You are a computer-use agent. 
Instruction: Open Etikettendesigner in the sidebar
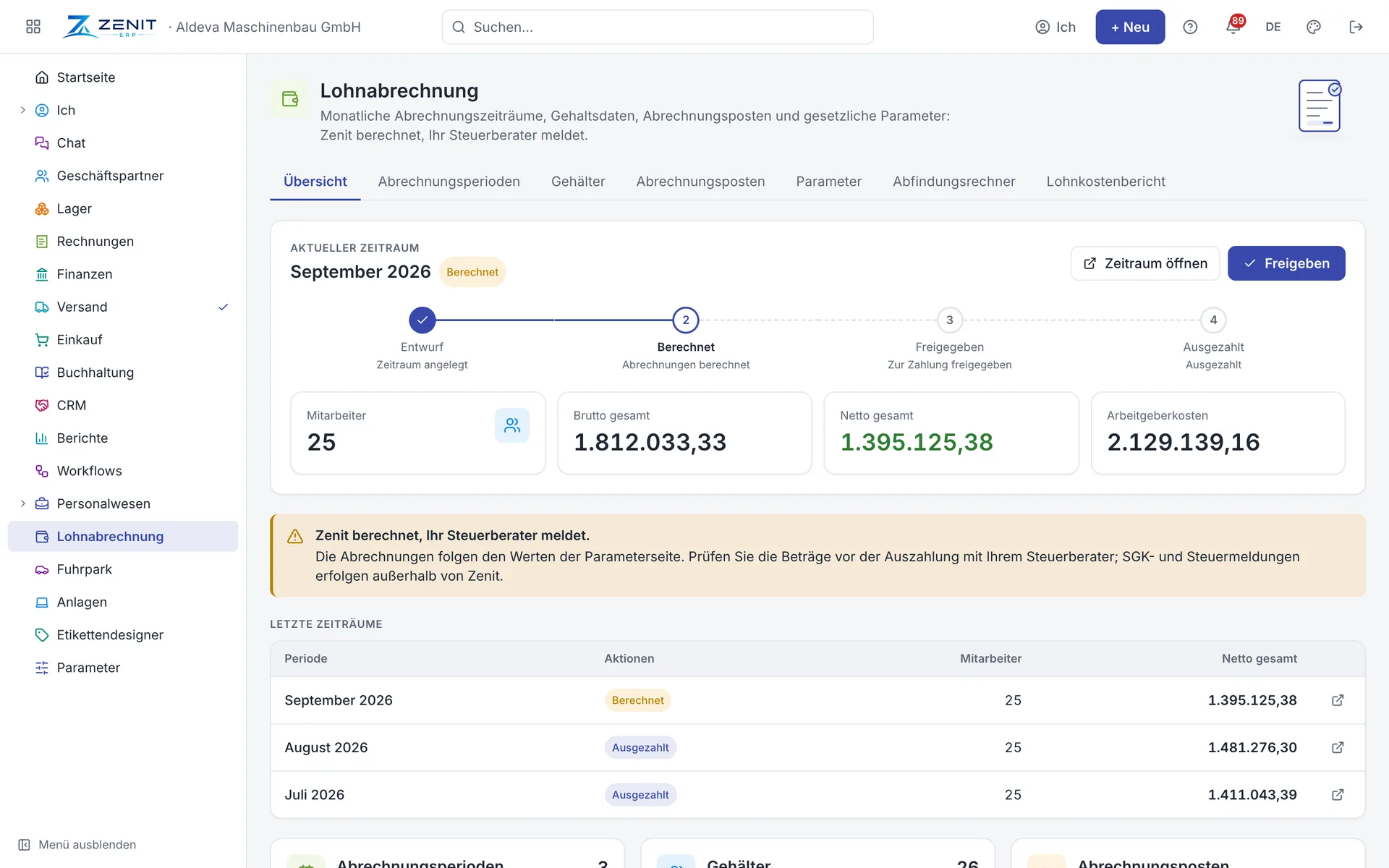(123, 635)
